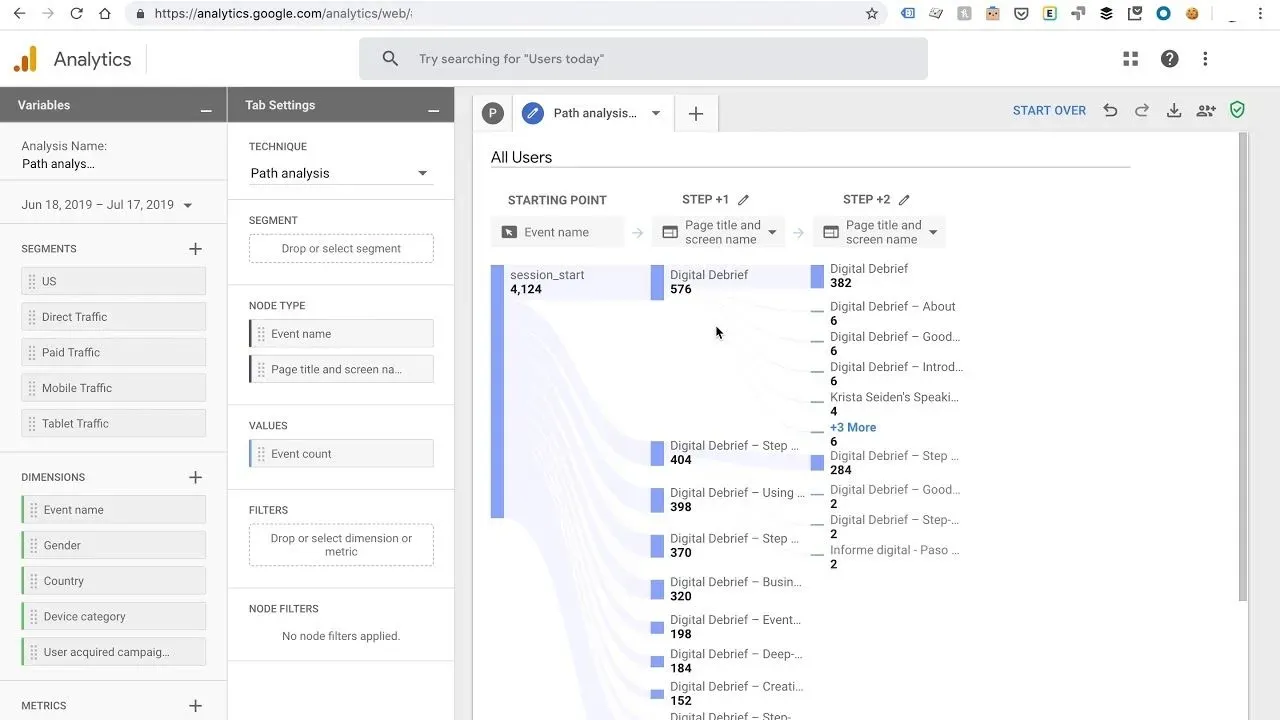Image resolution: width=1280 pixels, height=720 pixels.
Task: Click the vertical scrollbar of the analysis
Action: (1243, 366)
